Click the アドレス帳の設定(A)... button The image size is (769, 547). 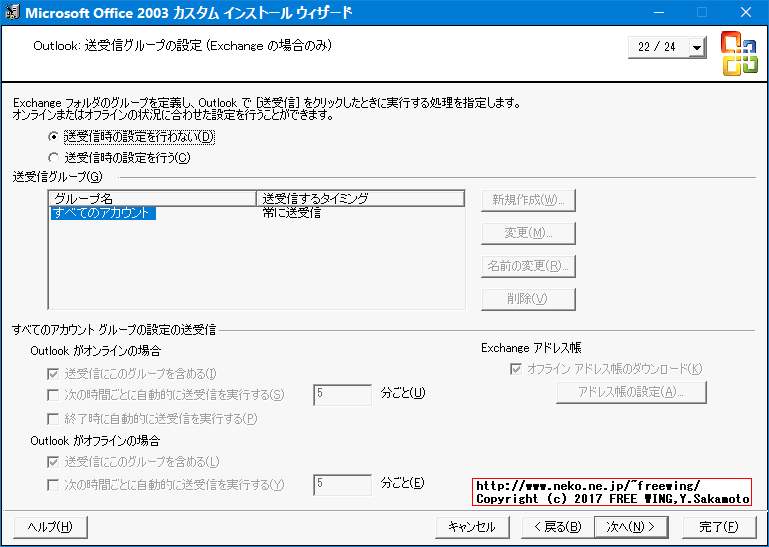click(x=631, y=392)
